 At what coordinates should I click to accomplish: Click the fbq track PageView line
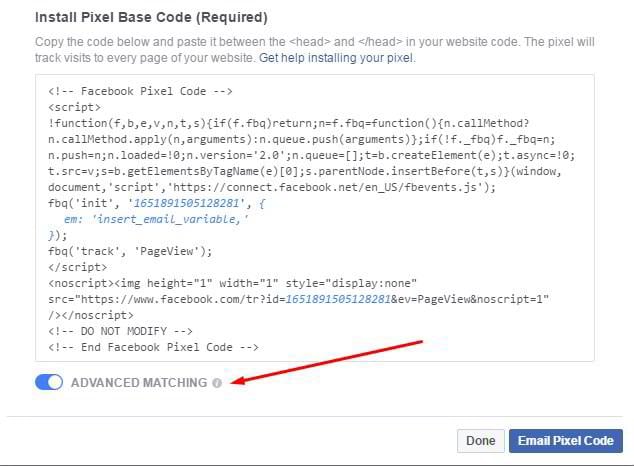(x=130, y=251)
